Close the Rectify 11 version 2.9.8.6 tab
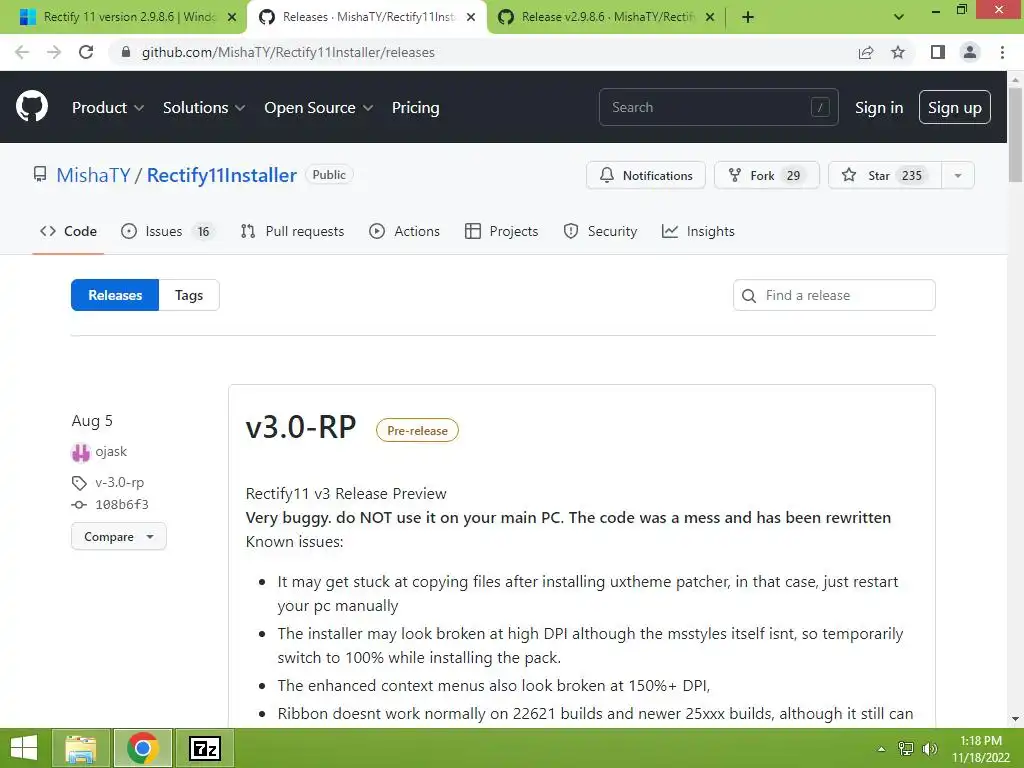 pyautogui.click(x=232, y=17)
